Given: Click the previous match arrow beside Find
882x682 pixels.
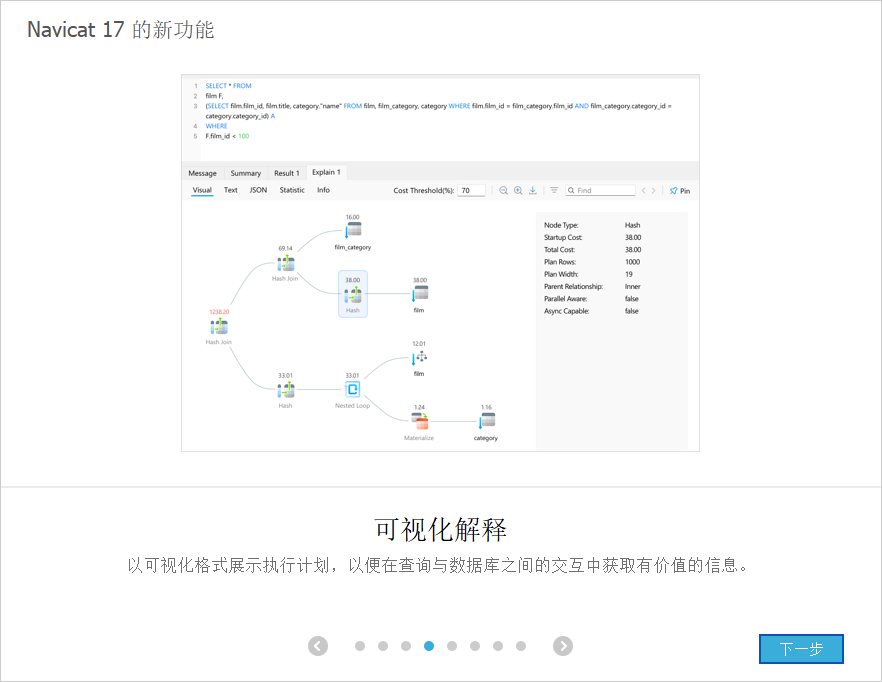Looking at the screenshot, I should (x=644, y=191).
